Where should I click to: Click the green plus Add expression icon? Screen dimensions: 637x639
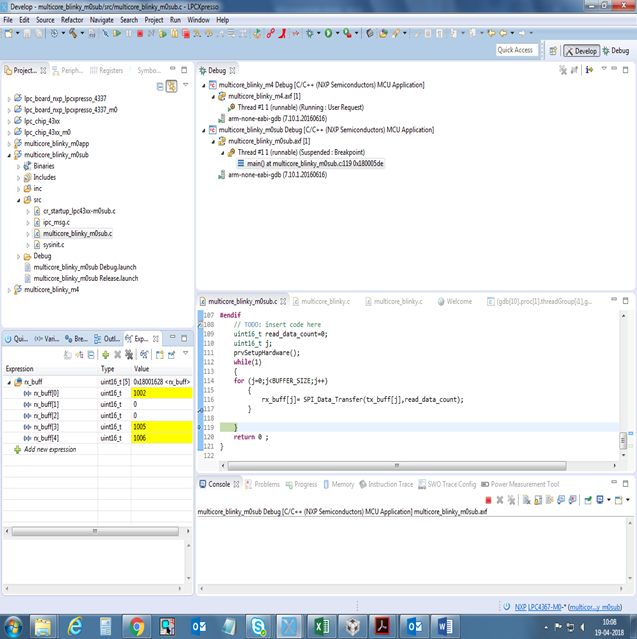[x=106, y=355]
